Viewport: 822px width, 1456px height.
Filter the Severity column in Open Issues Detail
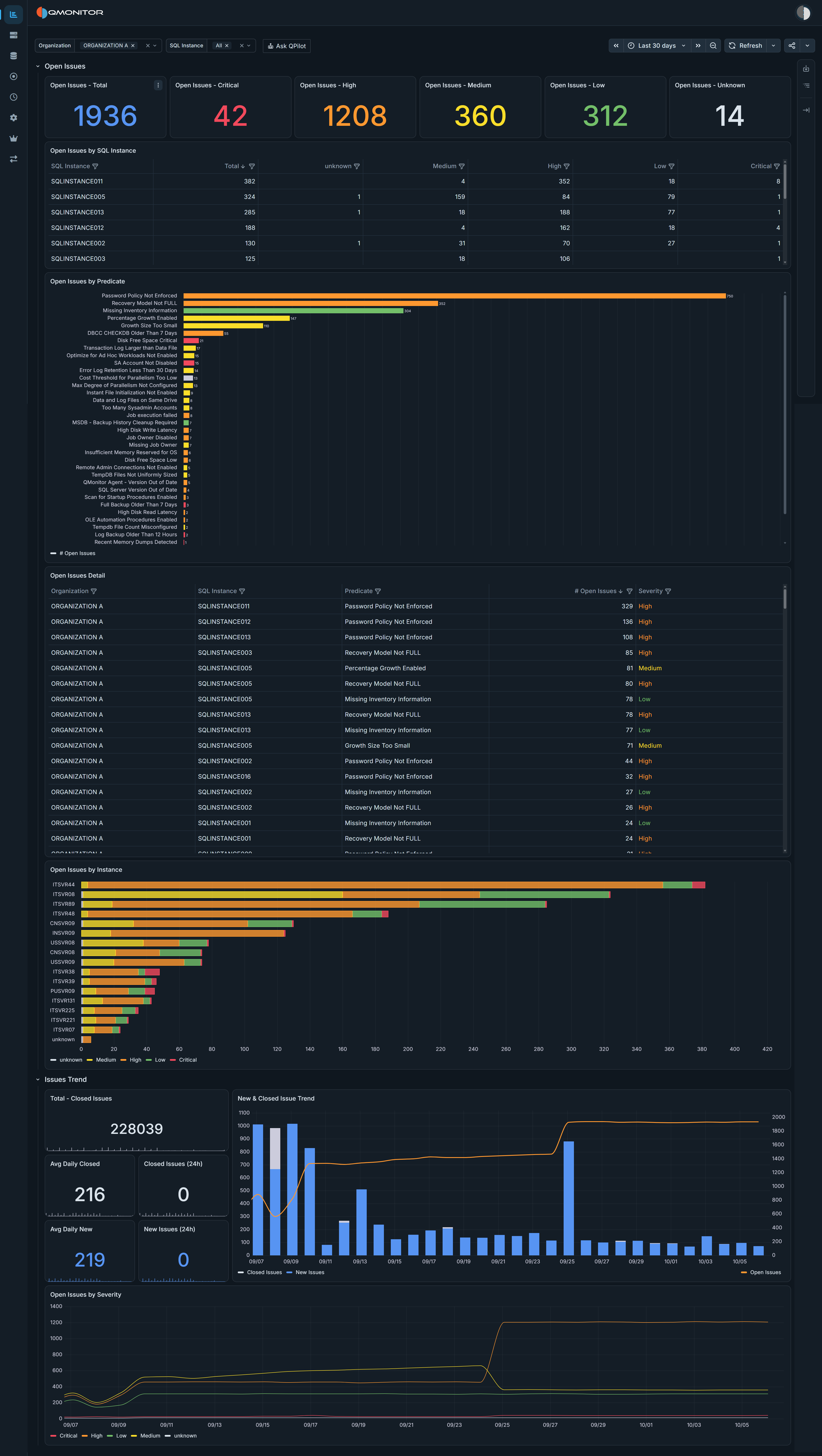pos(668,591)
